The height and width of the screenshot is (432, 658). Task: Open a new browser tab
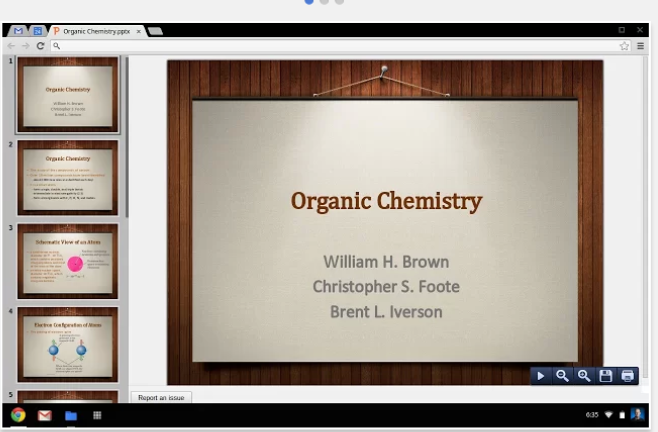[155, 31]
